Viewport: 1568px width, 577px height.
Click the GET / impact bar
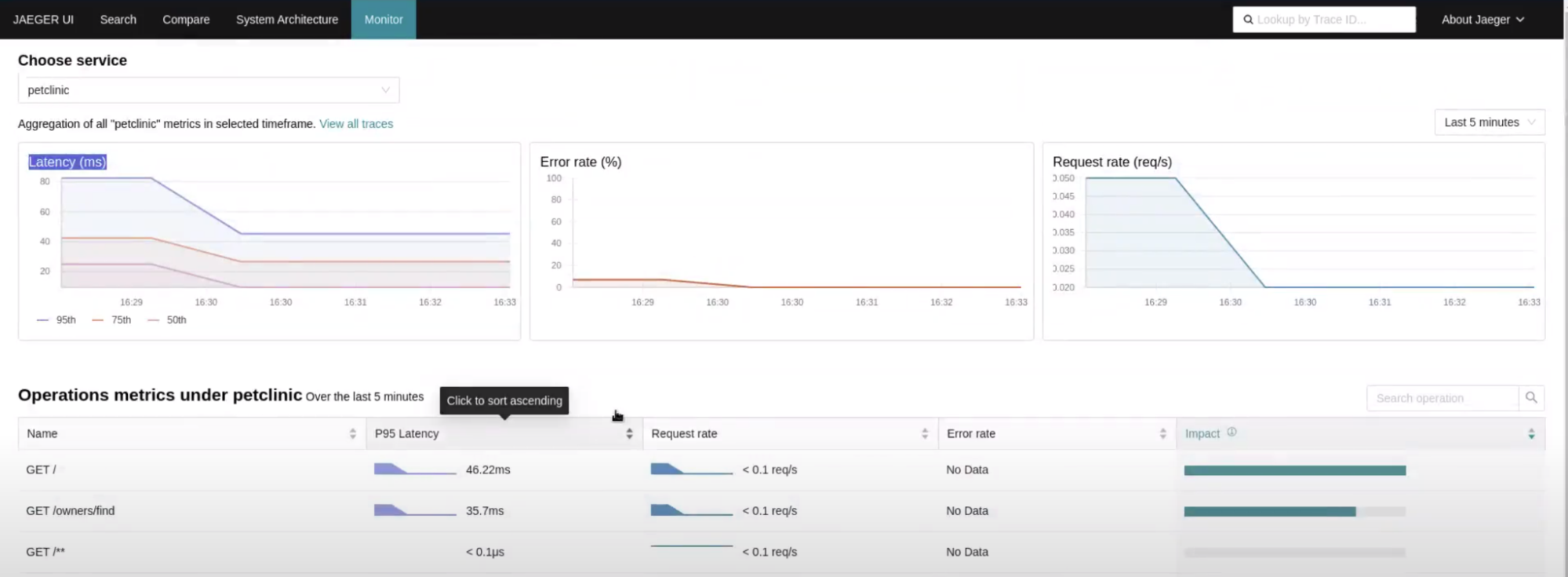tap(1294, 470)
